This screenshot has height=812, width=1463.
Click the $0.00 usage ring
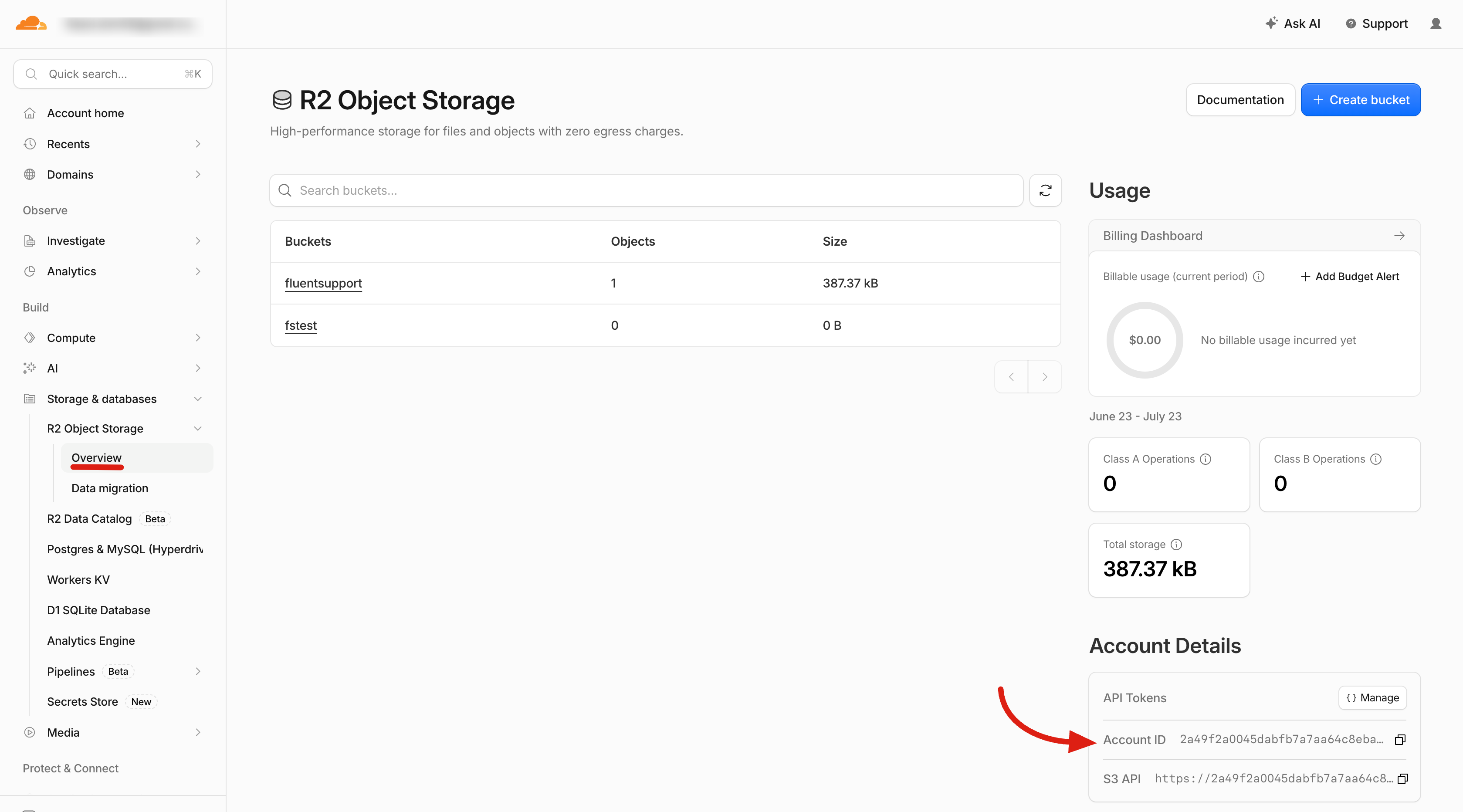(x=1145, y=340)
